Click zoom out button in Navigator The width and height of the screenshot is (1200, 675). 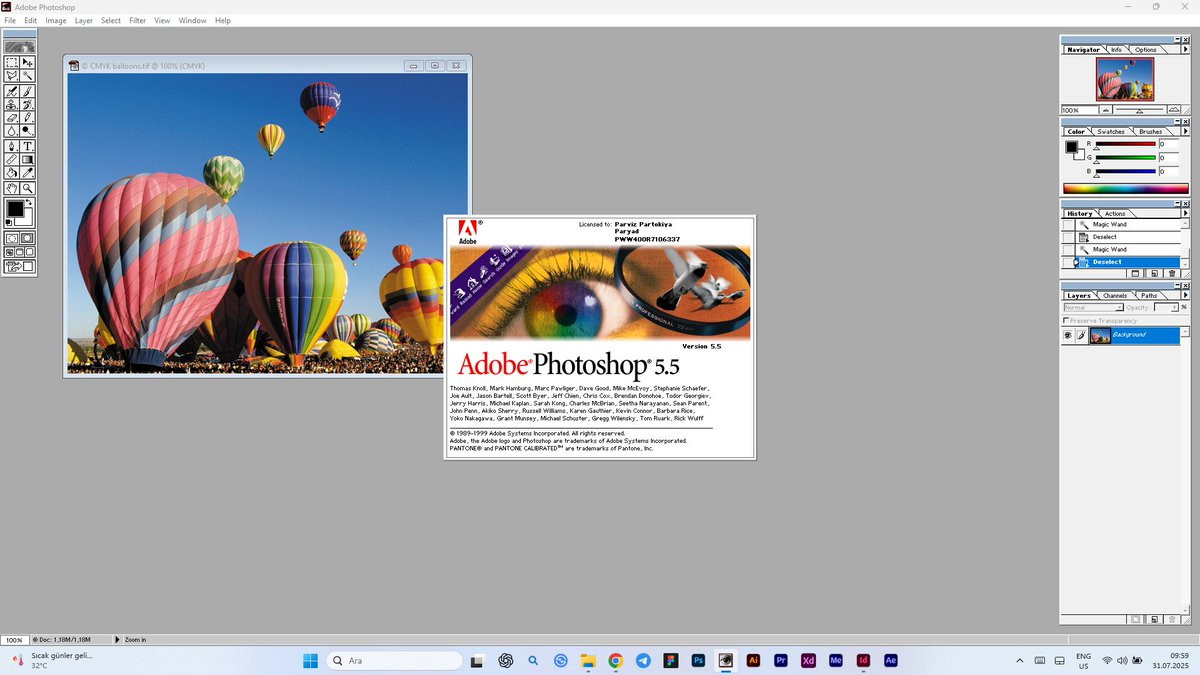tap(1106, 110)
